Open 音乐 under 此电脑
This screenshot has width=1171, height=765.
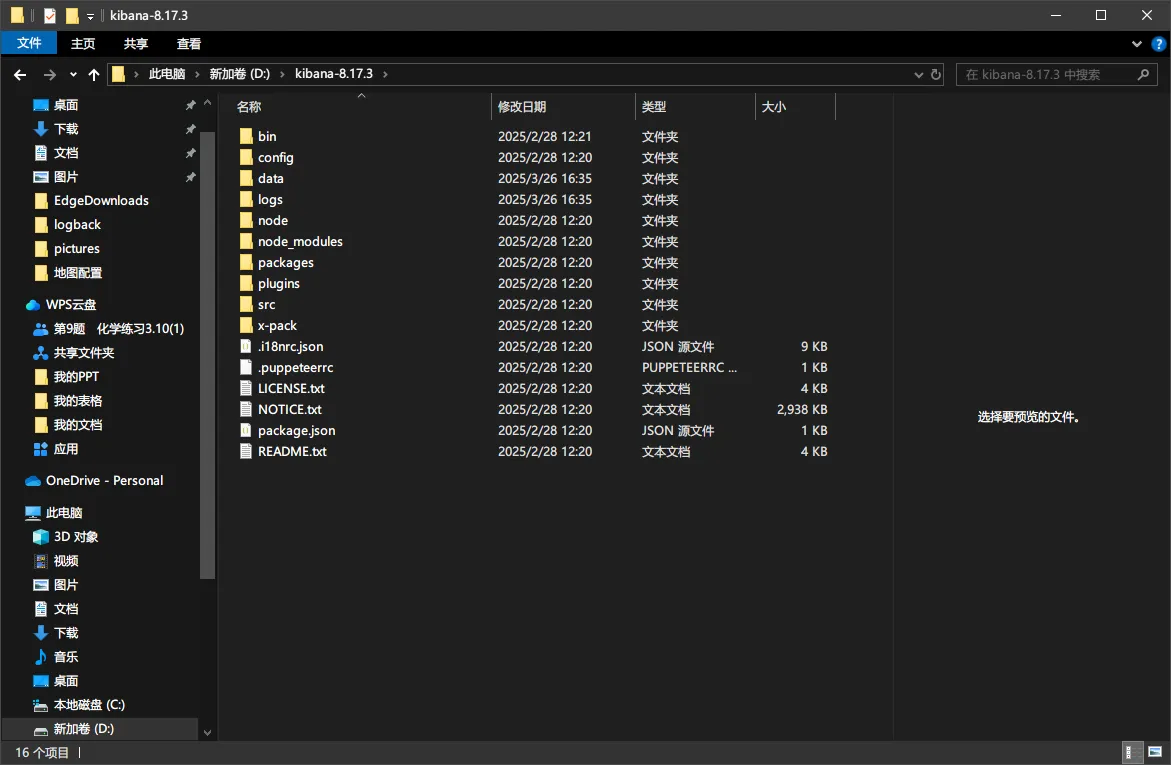click(x=66, y=657)
